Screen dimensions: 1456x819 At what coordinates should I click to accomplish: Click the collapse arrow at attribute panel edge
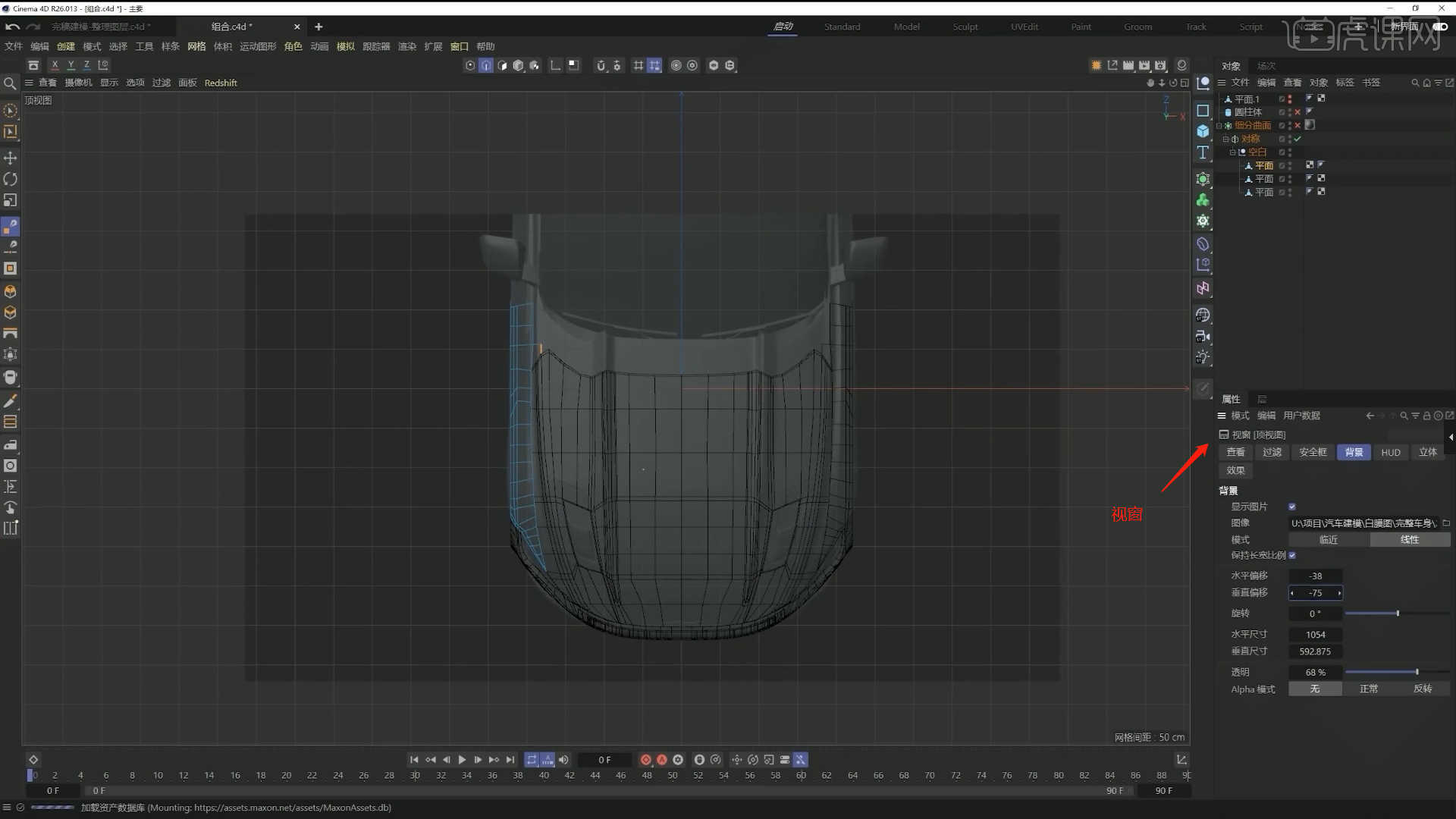pyautogui.click(x=1451, y=437)
